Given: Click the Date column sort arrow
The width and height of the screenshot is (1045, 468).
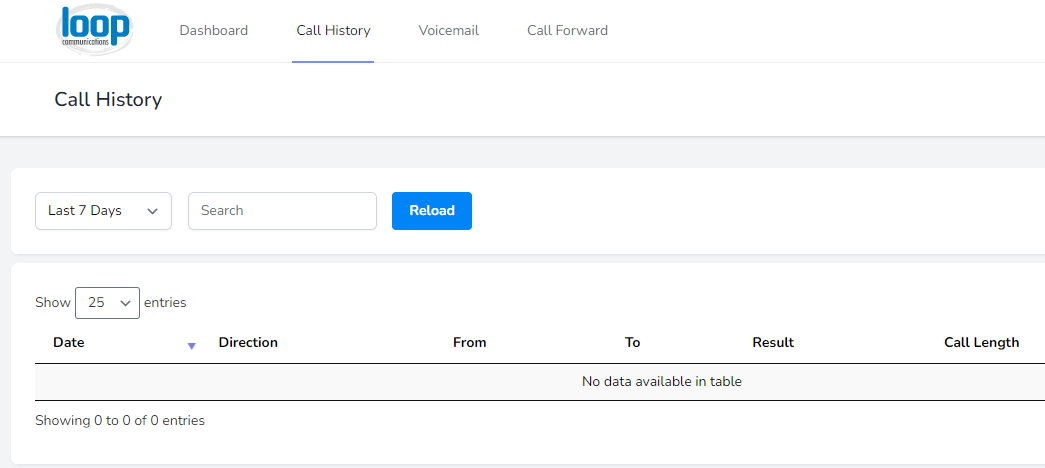Looking at the screenshot, I should (192, 346).
